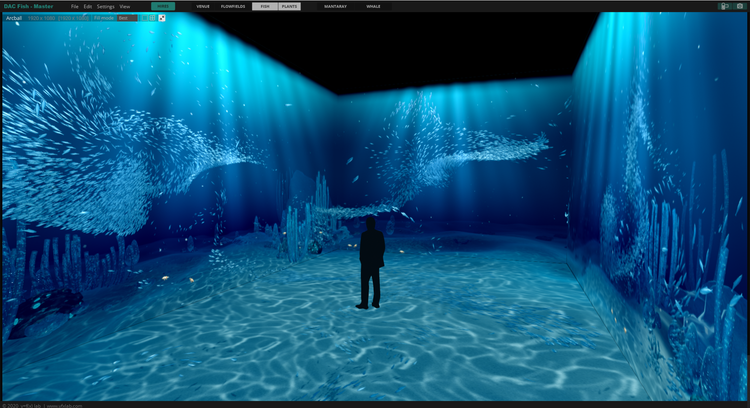The width and height of the screenshot is (750, 408).
Task: Click the screenshot camera icon
Action: 739,6
